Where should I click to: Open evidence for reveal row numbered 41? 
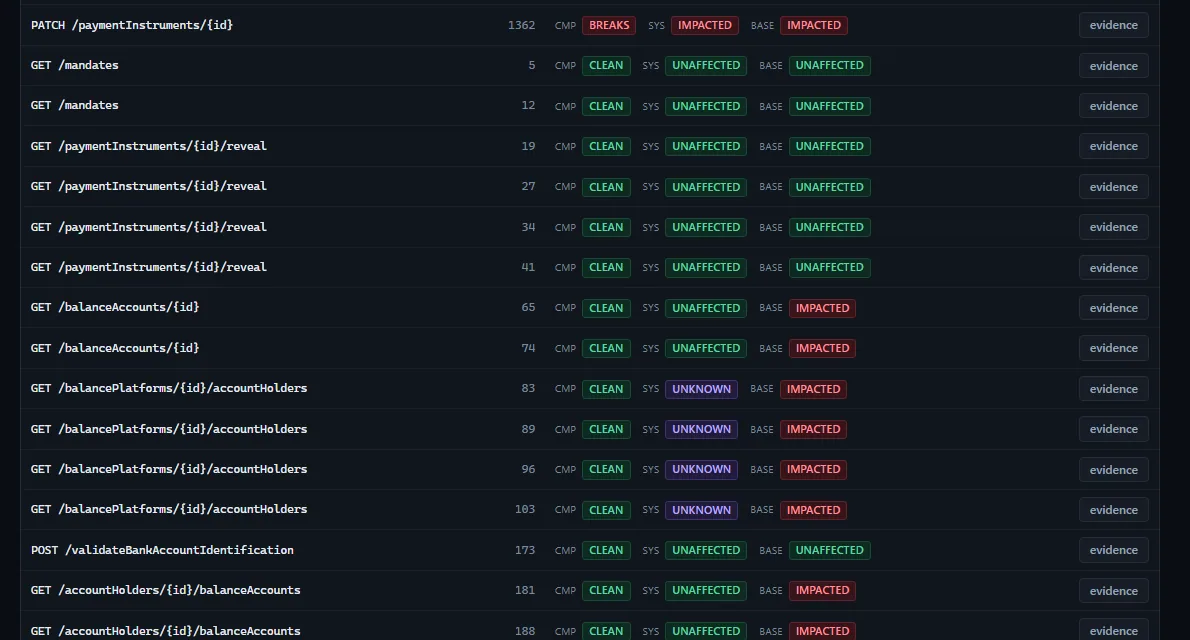(x=1113, y=267)
